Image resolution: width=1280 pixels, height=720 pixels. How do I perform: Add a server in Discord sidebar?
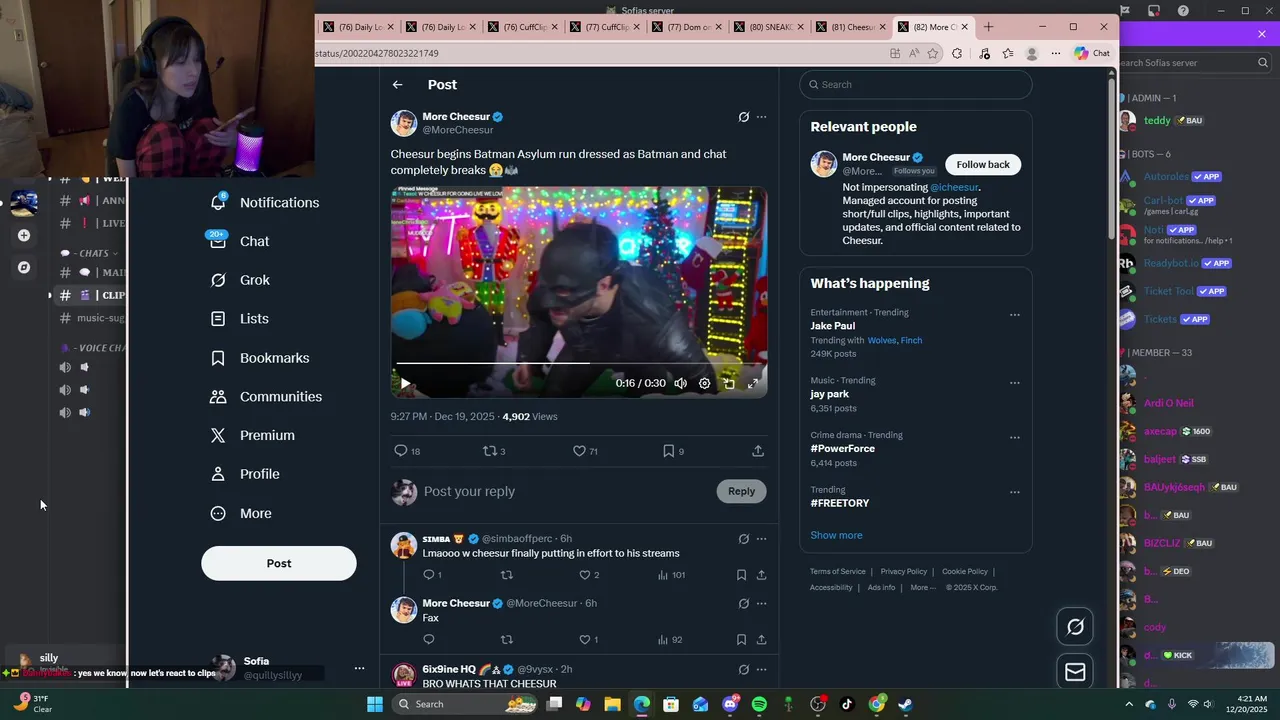coord(24,236)
